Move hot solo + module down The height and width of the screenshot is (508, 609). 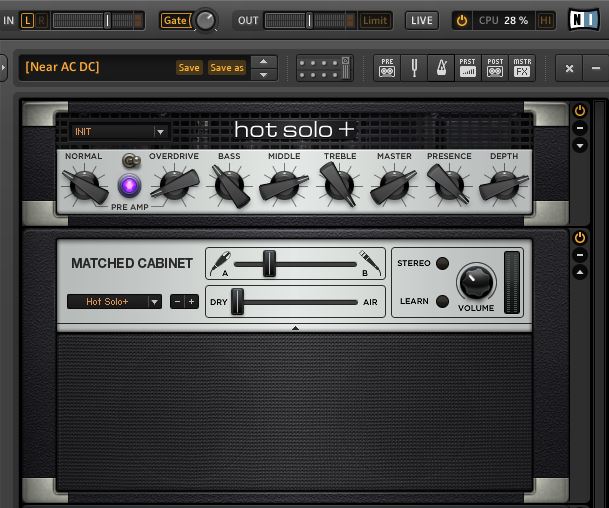point(580,146)
